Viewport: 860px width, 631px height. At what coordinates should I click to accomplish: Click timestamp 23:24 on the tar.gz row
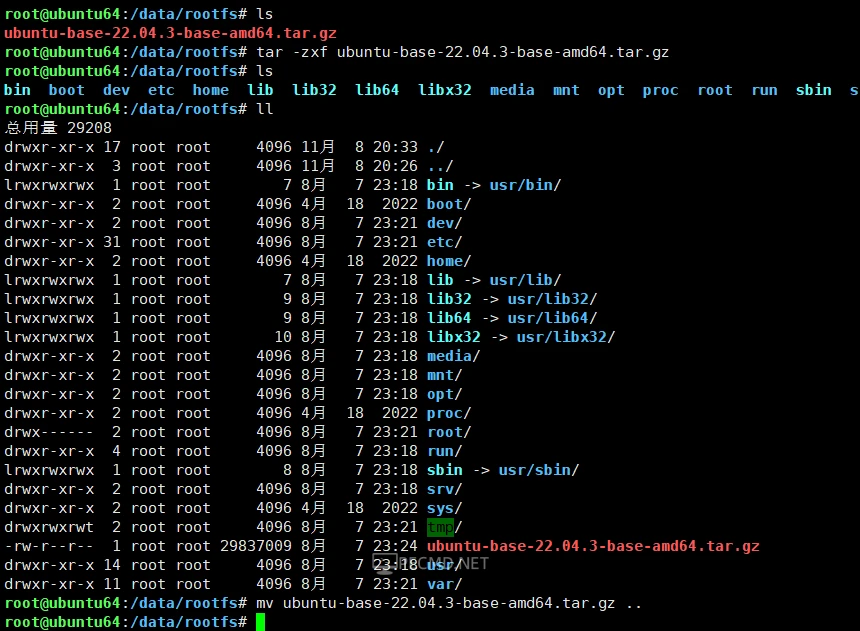[395, 547]
